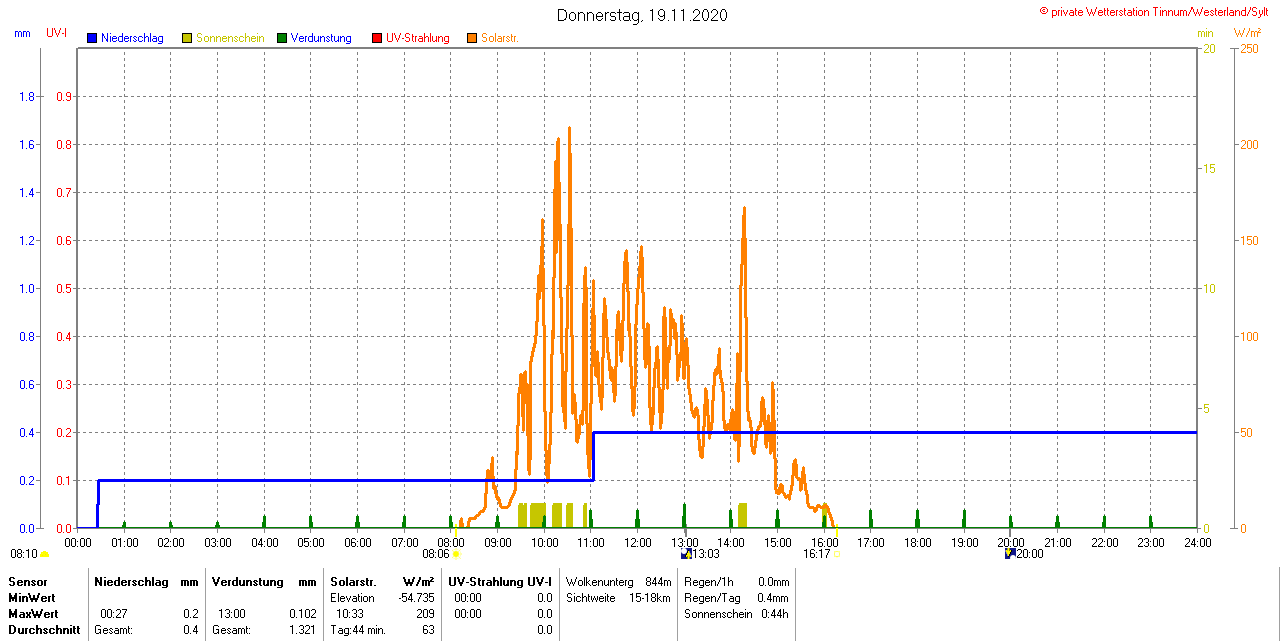The width and height of the screenshot is (1280, 641).
Task: Select the UV-Strahlung legend label
Action: [418, 38]
